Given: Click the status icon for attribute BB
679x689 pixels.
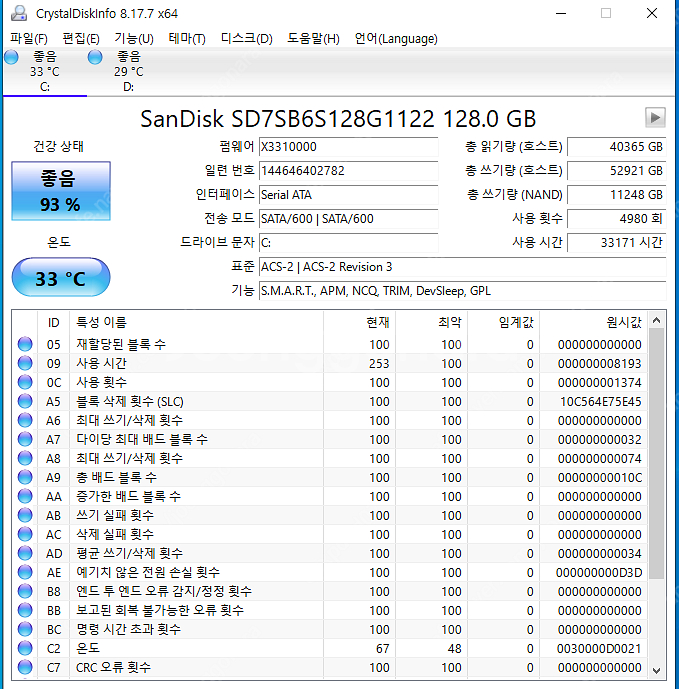Looking at the screenshot, I should click(25, 609).
